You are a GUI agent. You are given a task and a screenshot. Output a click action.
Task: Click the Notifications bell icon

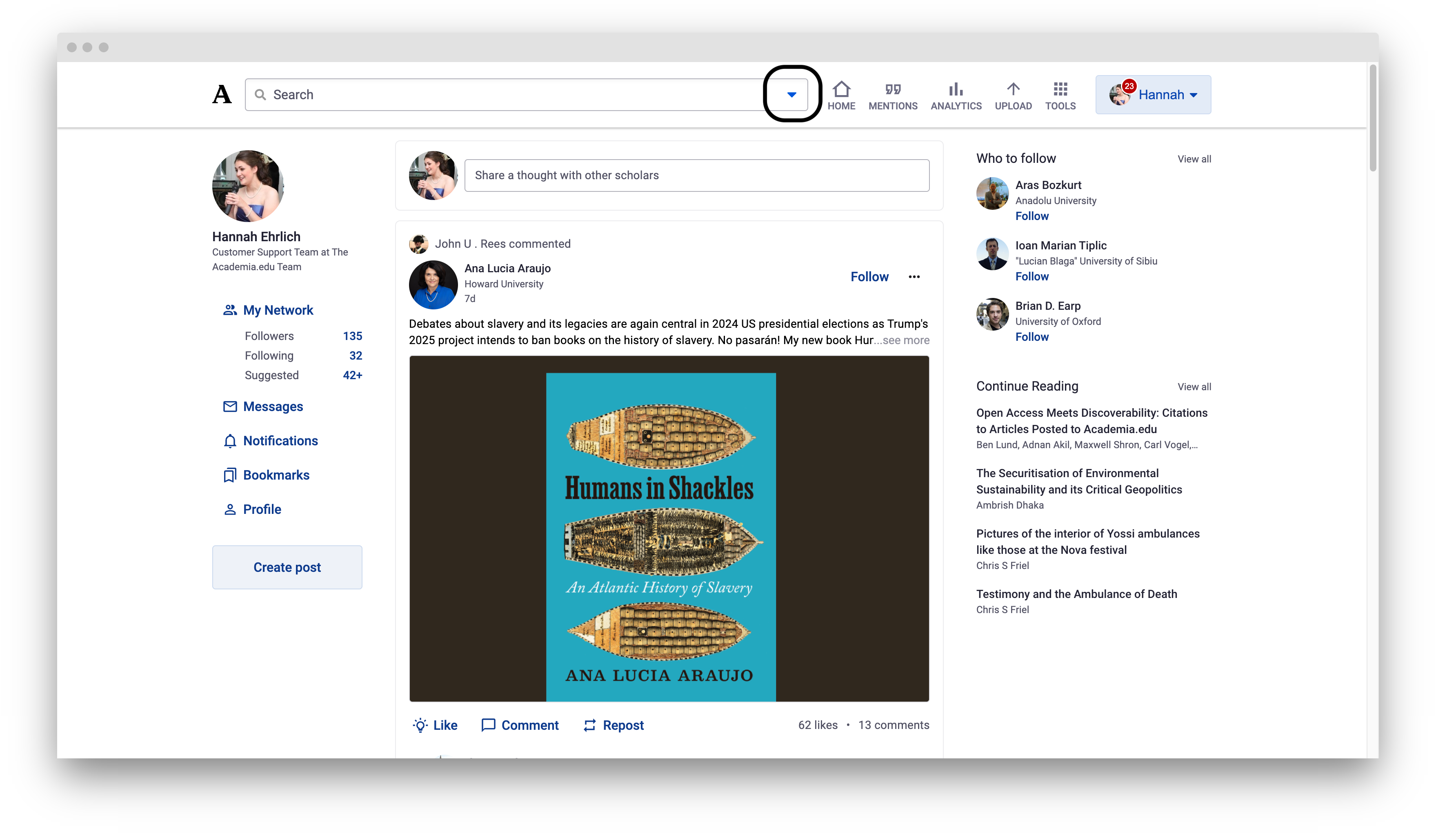click(230, 441)
